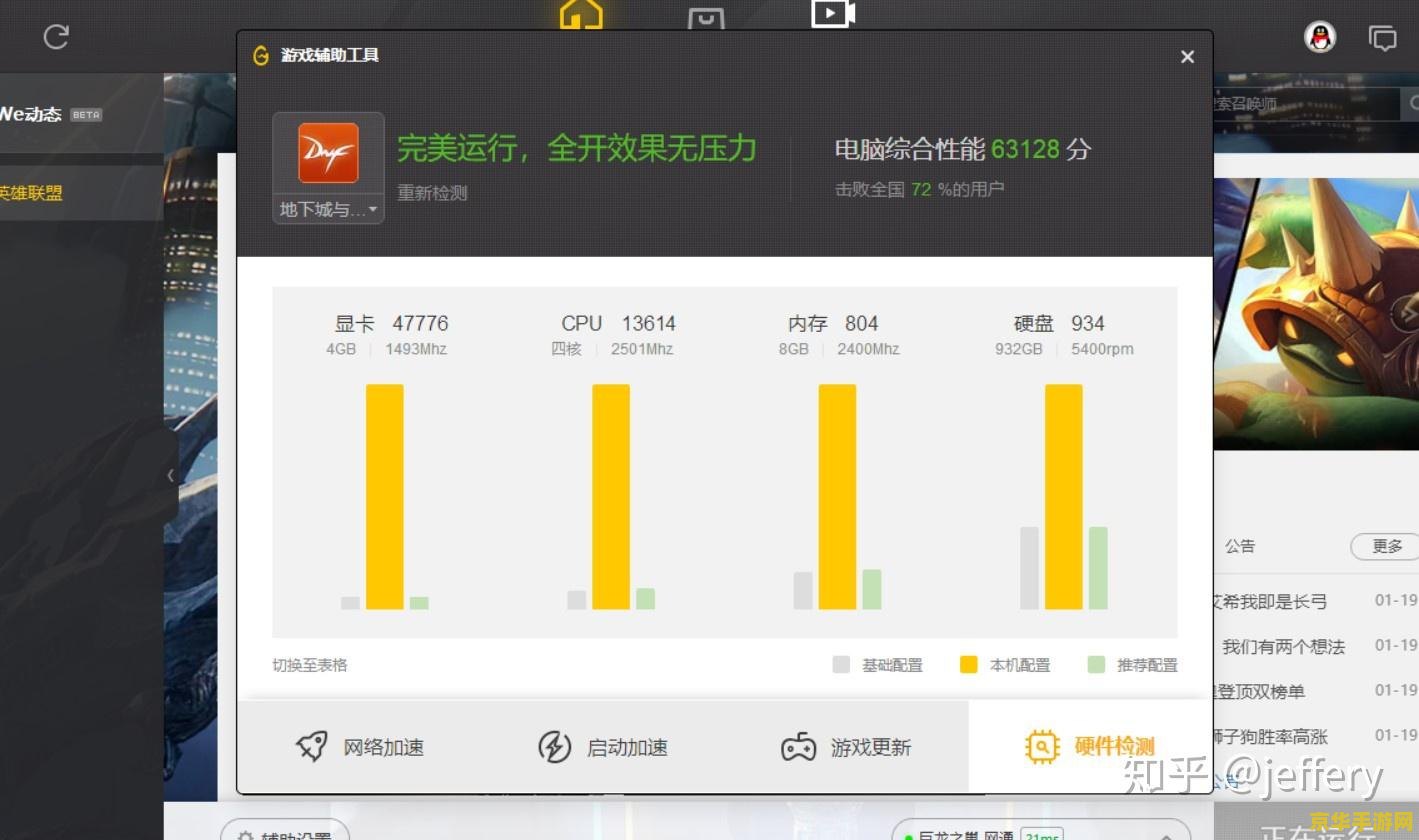
Task: Open news item 我们有两个想法
Action: coord(1283,646)
